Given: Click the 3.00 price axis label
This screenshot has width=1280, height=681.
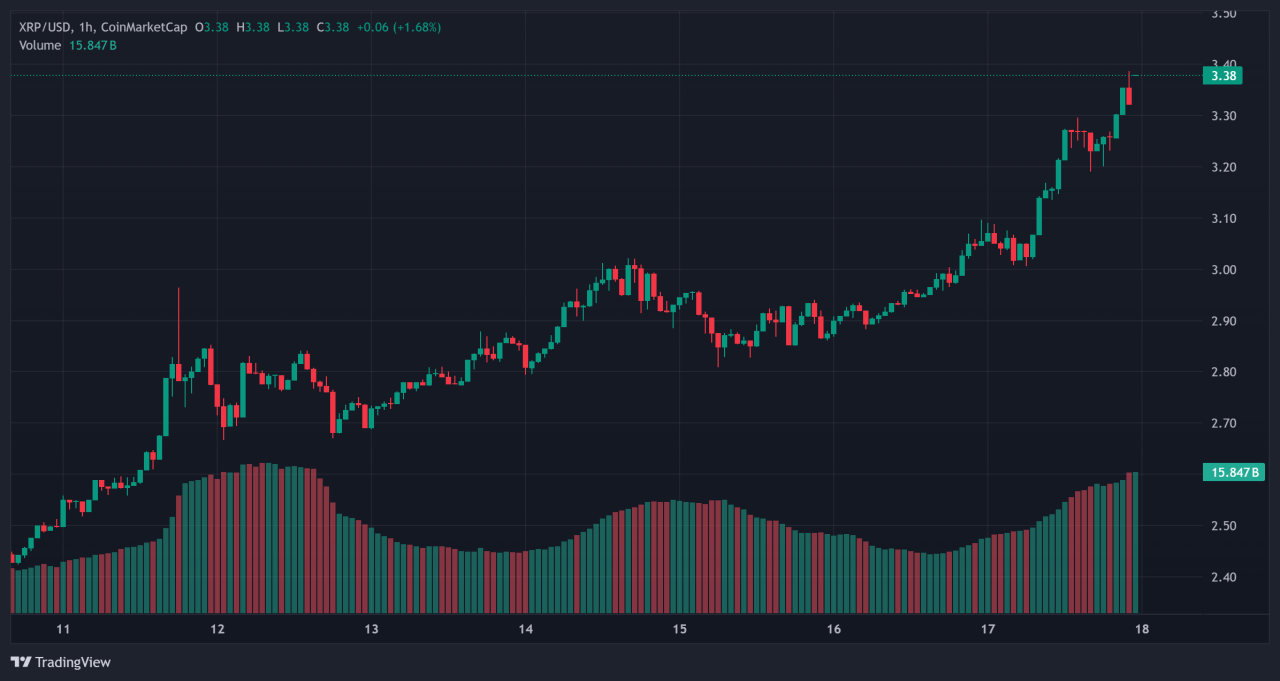Looking at the screenshot, I should point(1224,270).
